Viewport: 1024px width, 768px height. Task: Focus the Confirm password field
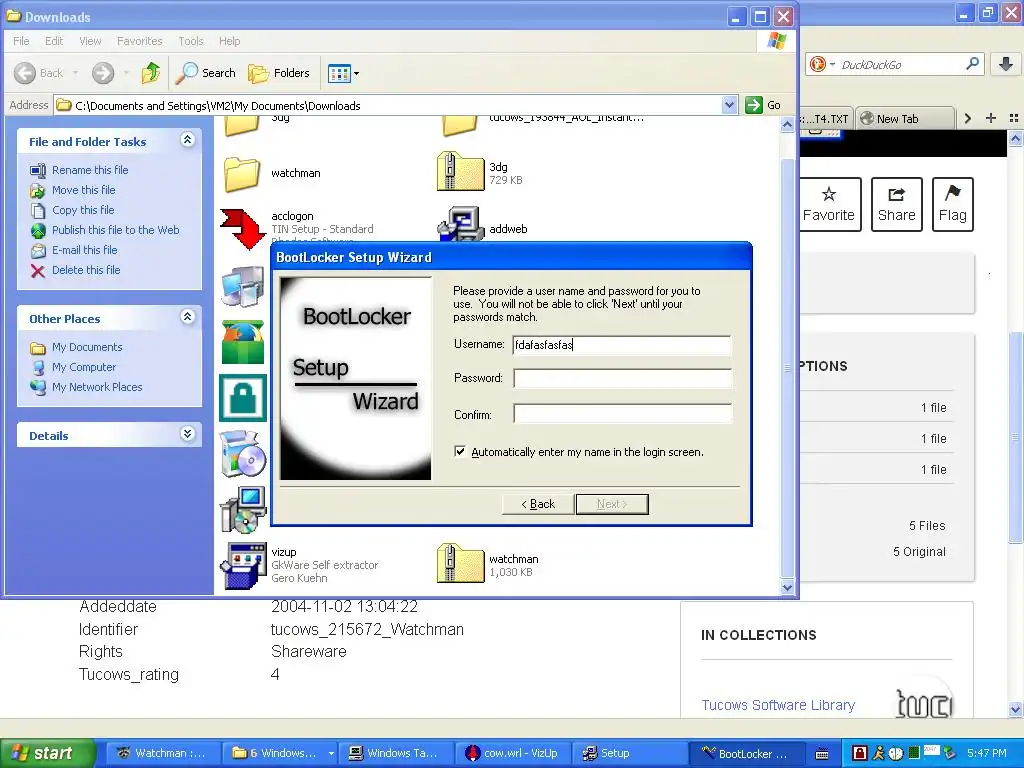pyautogui.click(x=622, y=414)
